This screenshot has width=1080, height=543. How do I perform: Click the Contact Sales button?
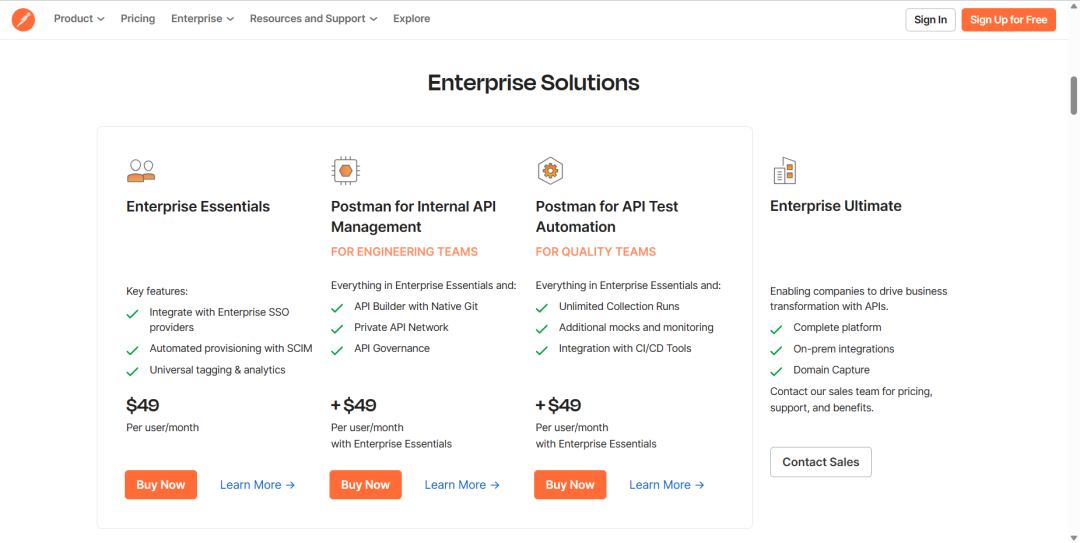[x=821, y=462]
